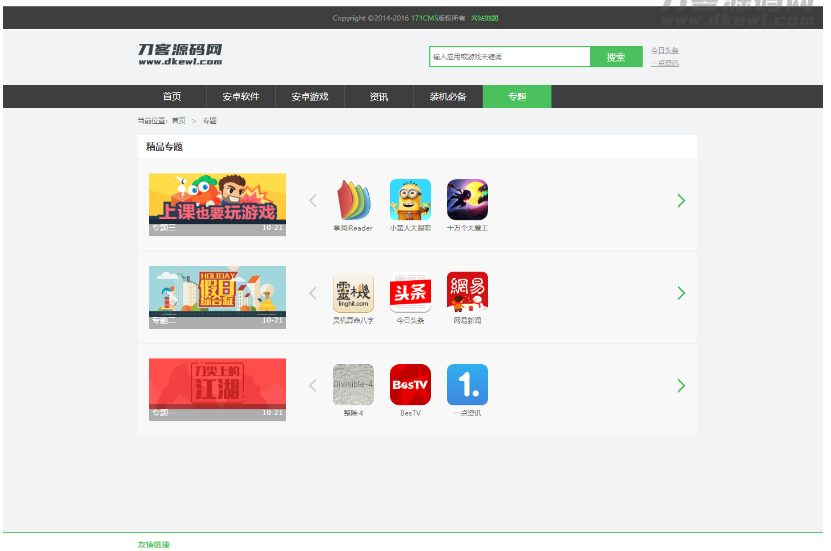The image size is (831, 551).
Task: Switch to the 安卓游戏 navigation tab
Action: 310,97
